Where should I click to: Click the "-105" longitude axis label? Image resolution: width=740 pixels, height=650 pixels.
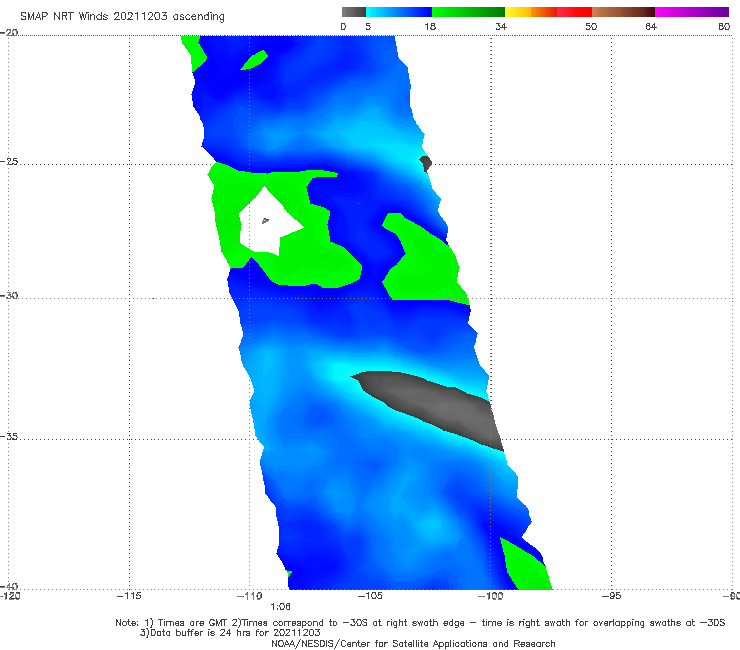pyautogui.click(x=370, y=596)
